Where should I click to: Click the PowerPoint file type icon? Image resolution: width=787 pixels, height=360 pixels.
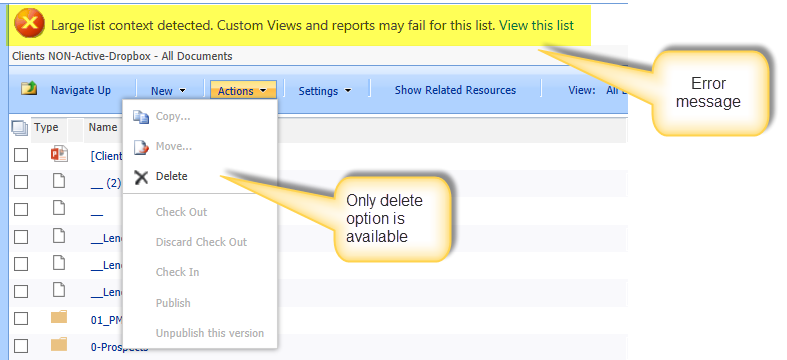(x=59, y=154)
